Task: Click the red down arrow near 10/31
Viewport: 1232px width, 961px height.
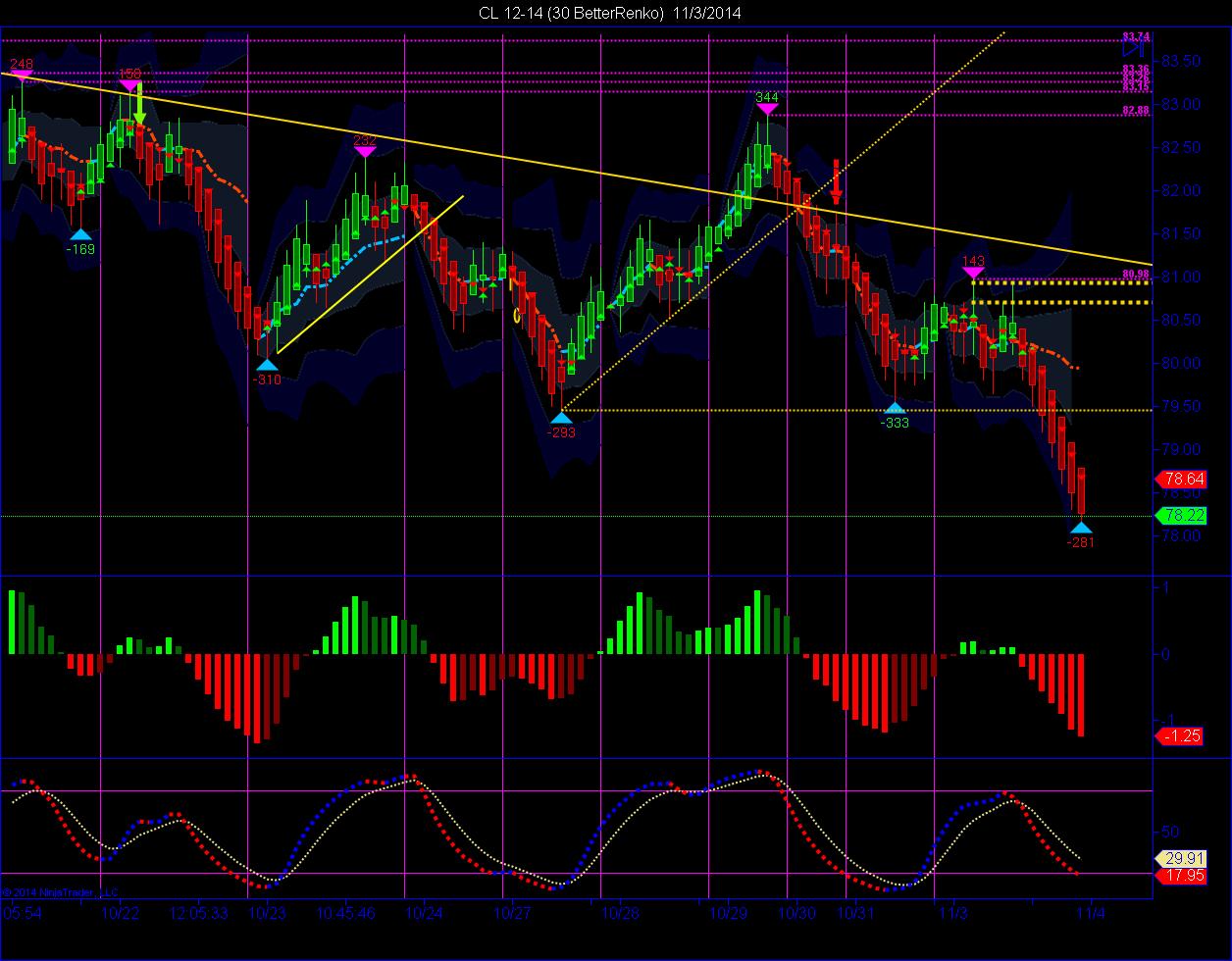Action: coord(836,181)
